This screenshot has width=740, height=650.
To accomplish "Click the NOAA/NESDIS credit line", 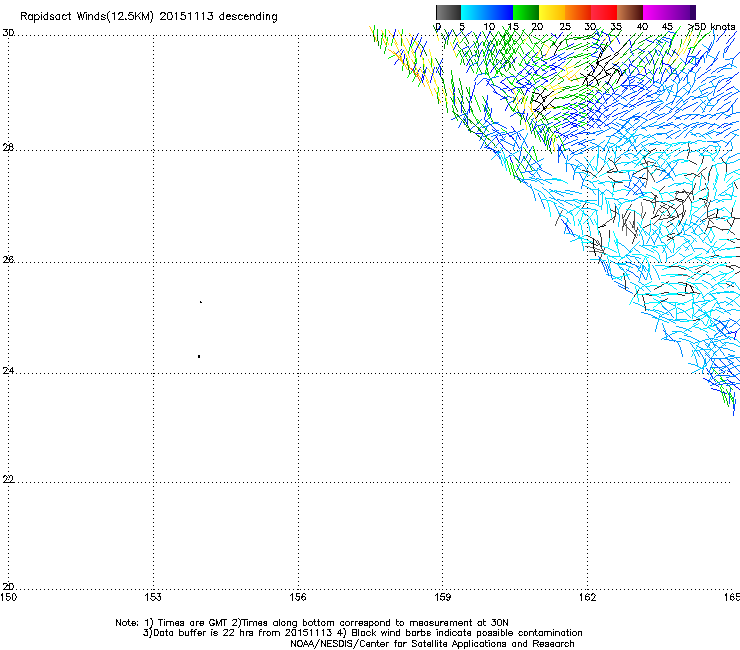I will coord(432,644).
